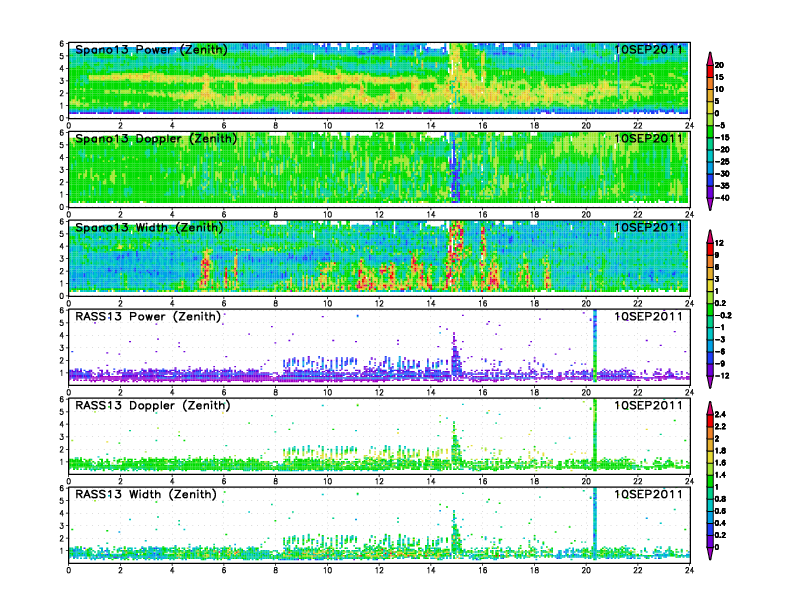Click the '-6' label on the middle colorbar

(720, 351)
